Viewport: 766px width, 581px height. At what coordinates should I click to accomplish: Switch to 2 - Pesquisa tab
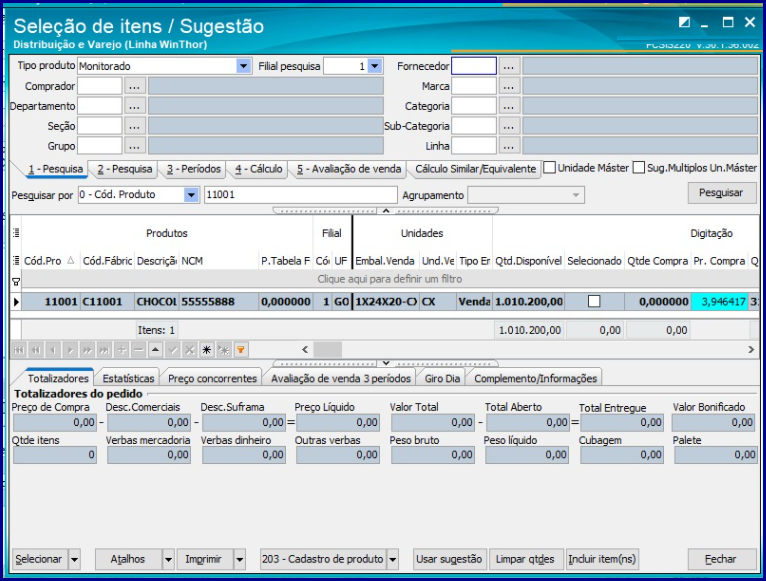(125, 169)
